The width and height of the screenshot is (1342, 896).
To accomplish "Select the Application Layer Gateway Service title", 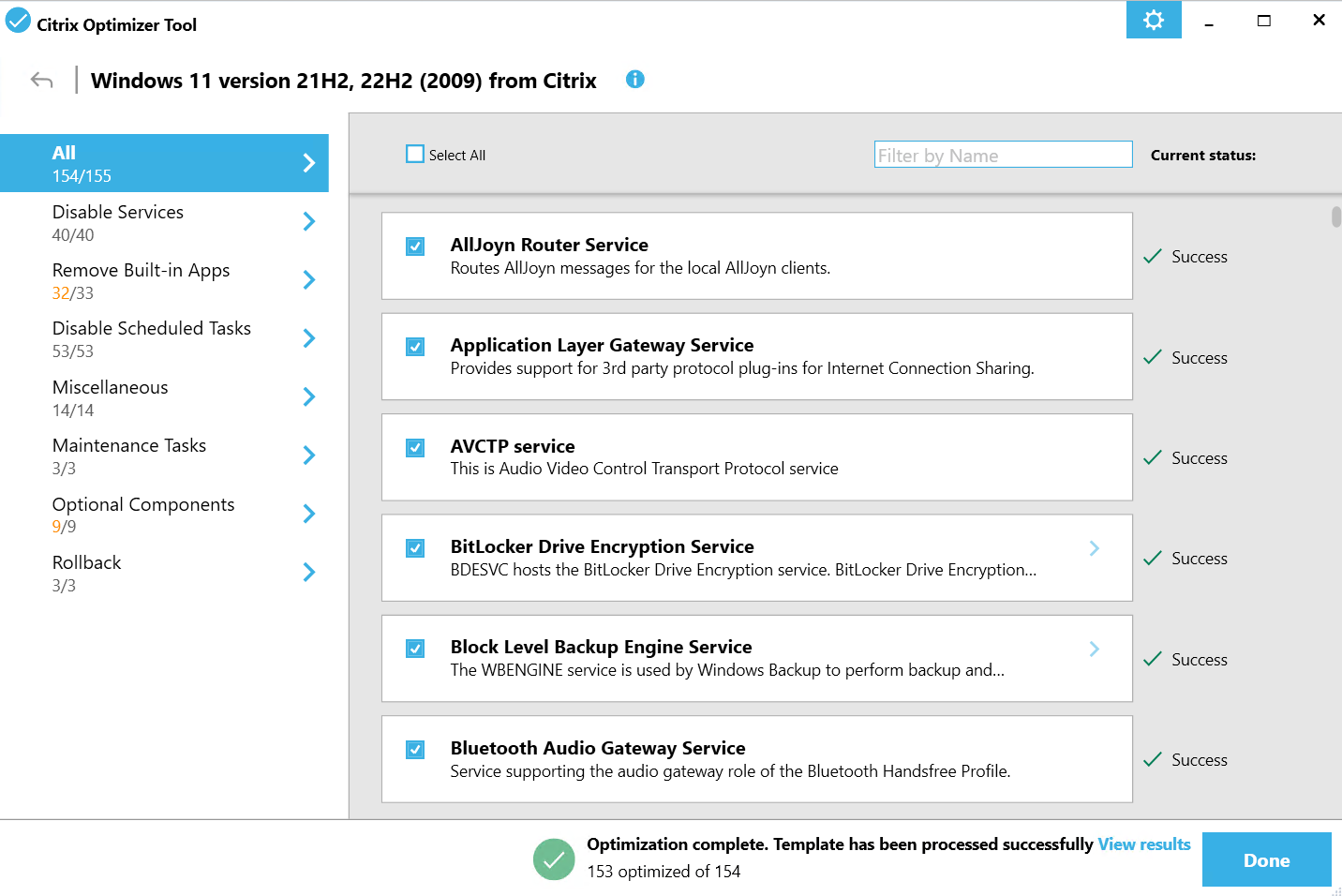I will coord(602,345).
